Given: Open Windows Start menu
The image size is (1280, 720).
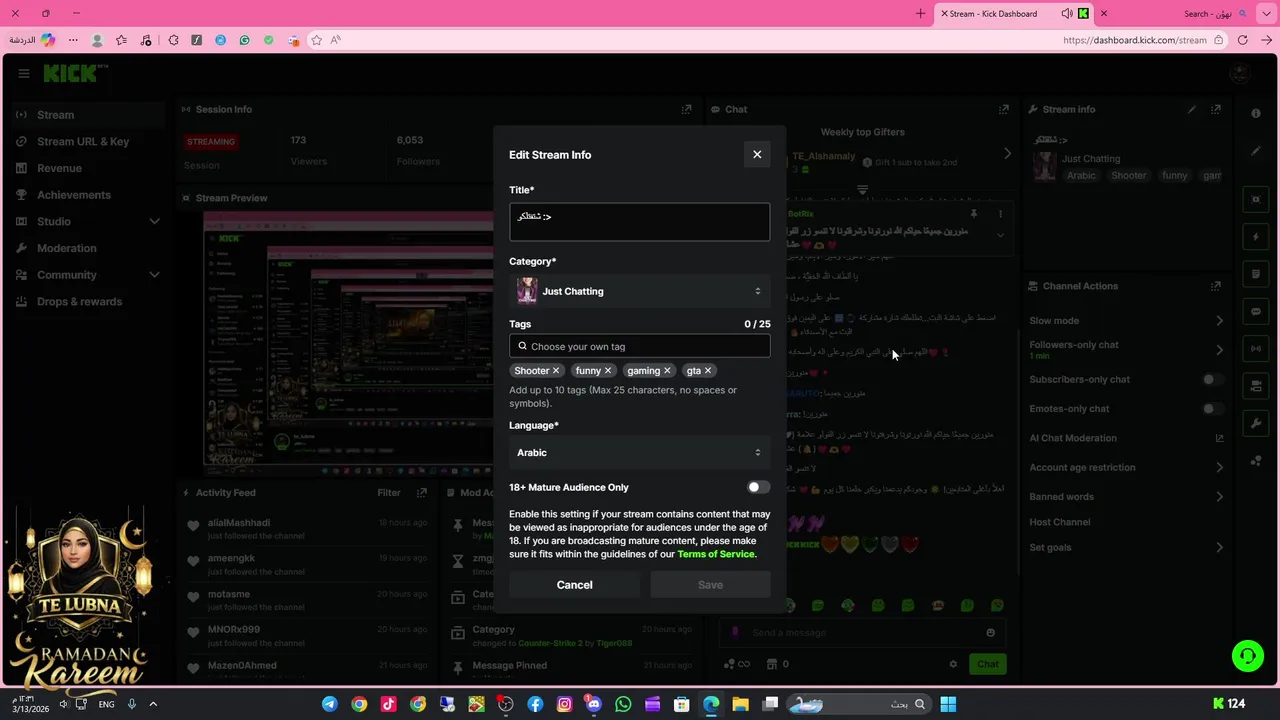Looking at the screenshot, I should pos(948,704).
